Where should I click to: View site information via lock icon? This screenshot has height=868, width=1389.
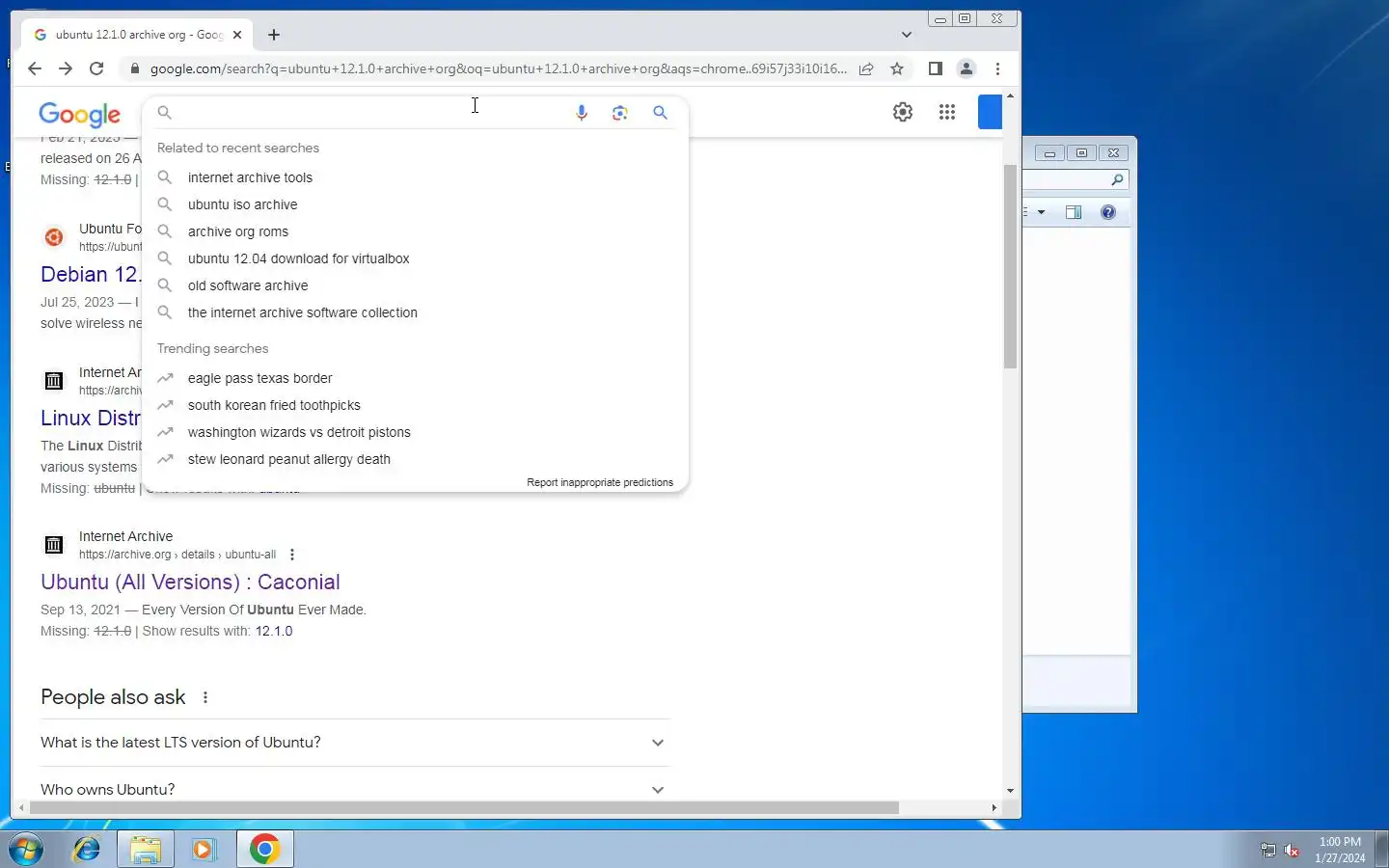tap(135, 68)
